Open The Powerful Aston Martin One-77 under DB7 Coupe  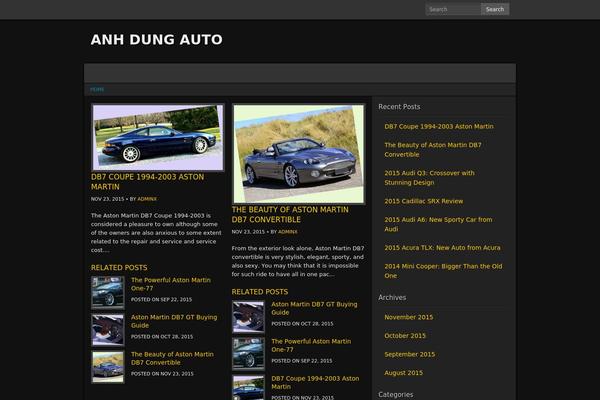click(x=171, y=284)
